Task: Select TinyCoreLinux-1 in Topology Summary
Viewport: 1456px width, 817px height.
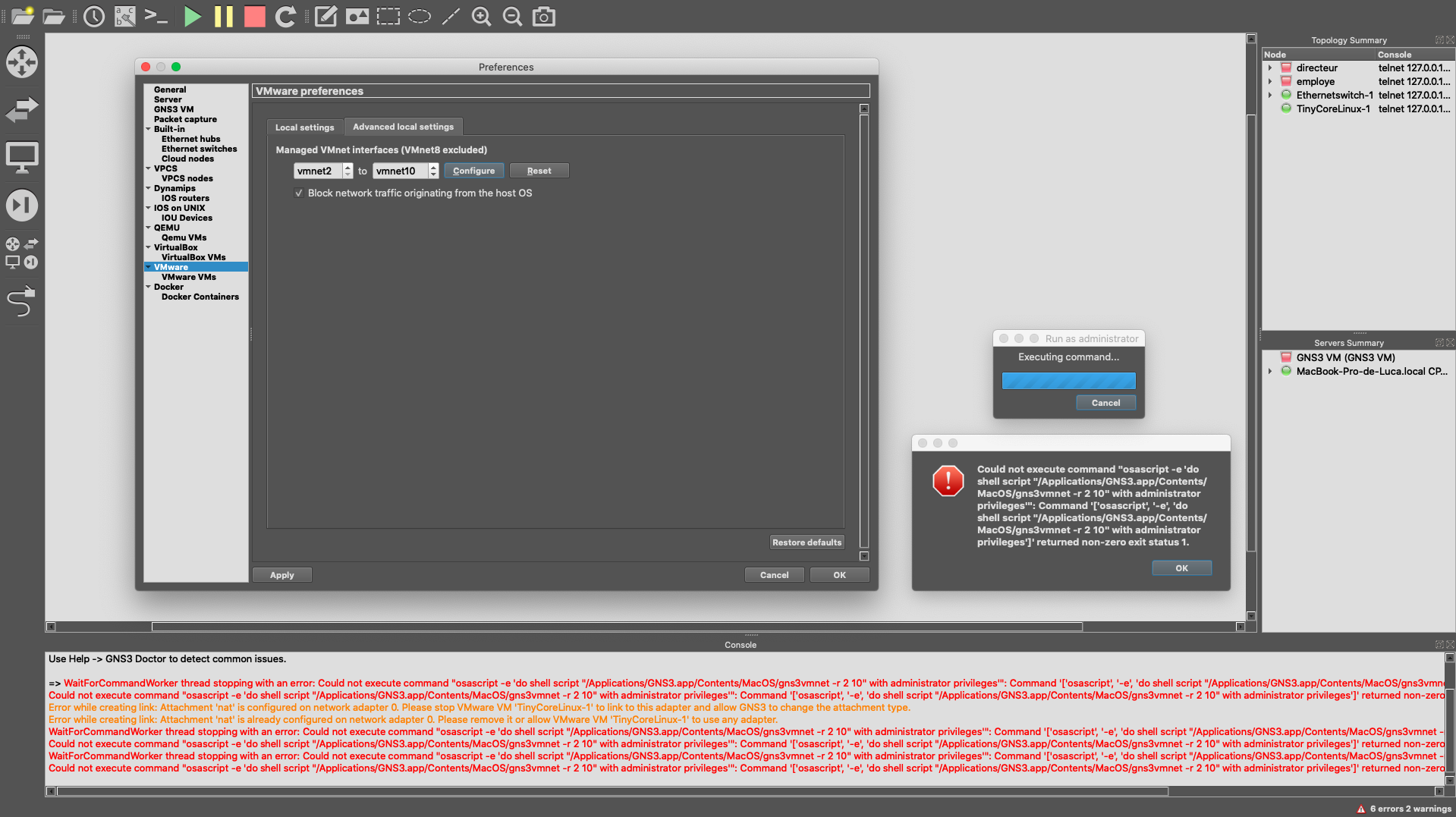Action: pyautogui.click(x=1332, y=109)
